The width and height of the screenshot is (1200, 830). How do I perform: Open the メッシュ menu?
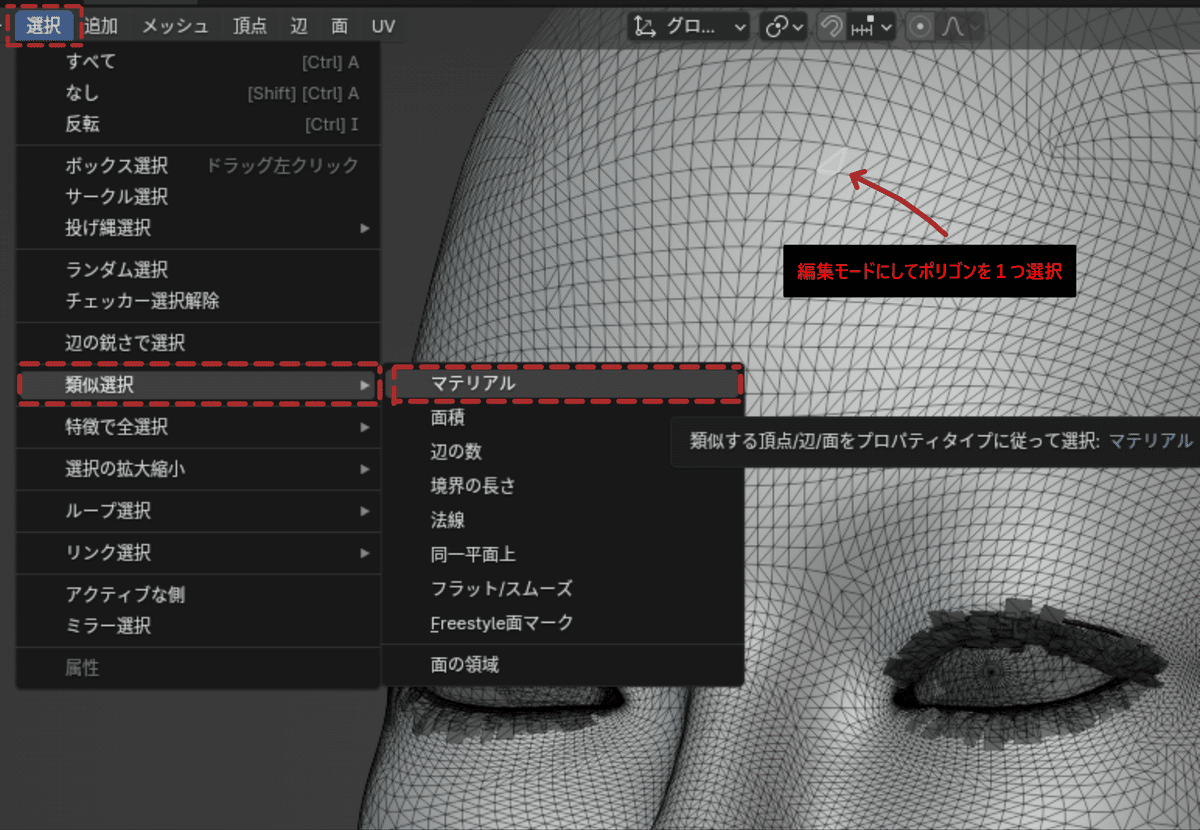click(x=175, y=26)
